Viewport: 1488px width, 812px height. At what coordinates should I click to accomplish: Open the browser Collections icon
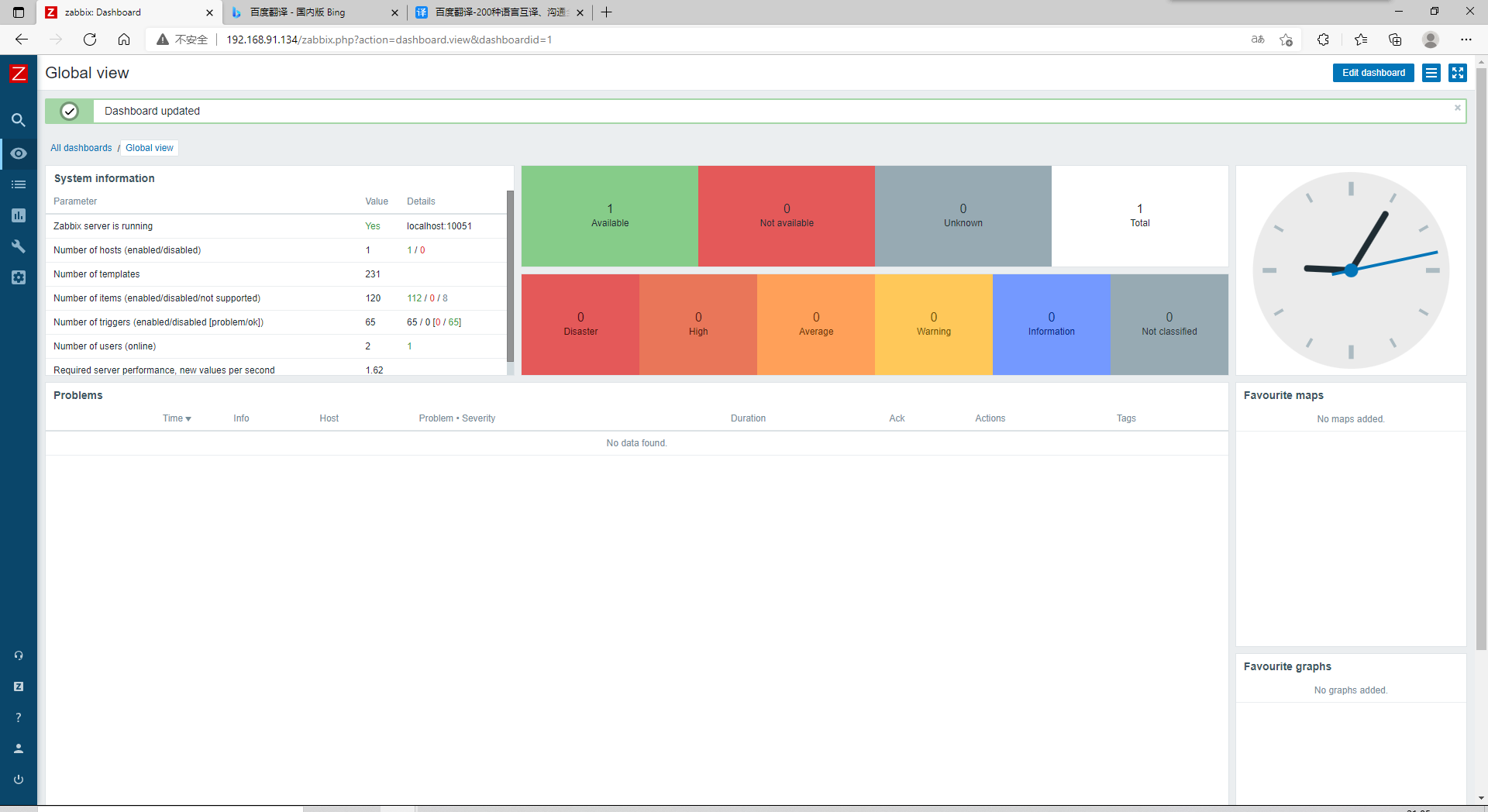1395,40
